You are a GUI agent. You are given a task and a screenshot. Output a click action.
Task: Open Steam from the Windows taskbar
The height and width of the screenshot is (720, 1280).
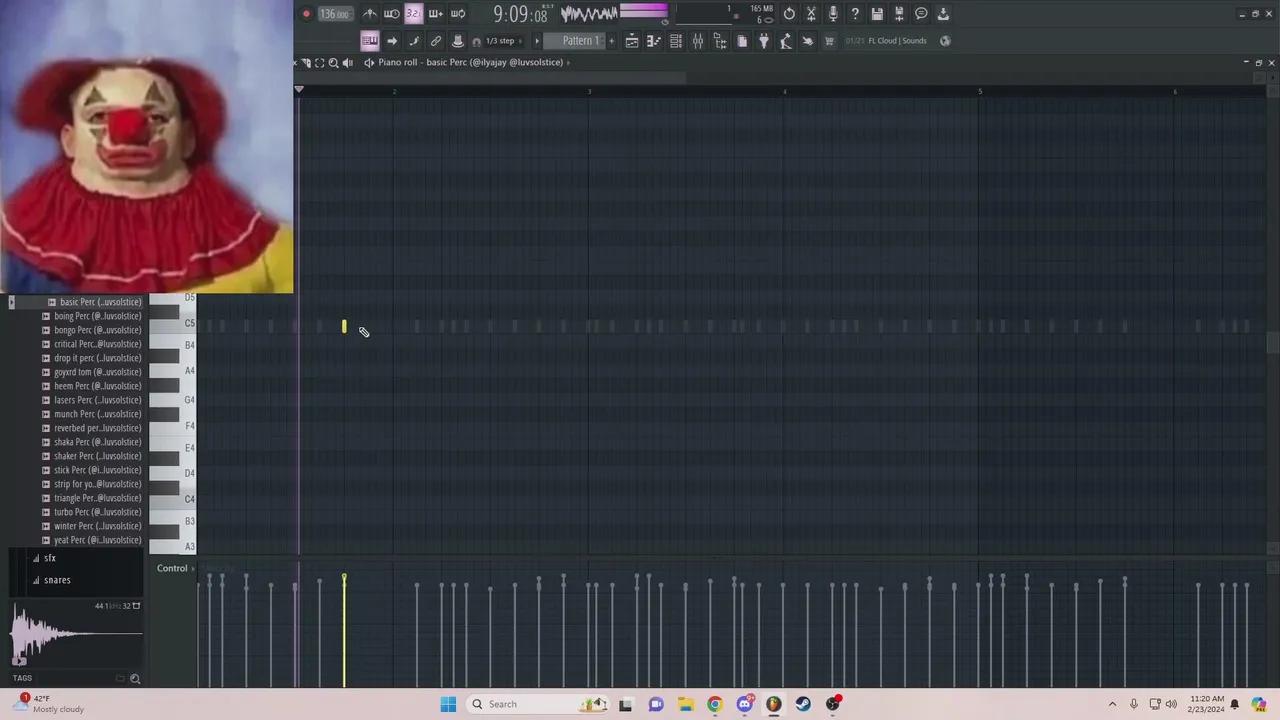point(803,704)
